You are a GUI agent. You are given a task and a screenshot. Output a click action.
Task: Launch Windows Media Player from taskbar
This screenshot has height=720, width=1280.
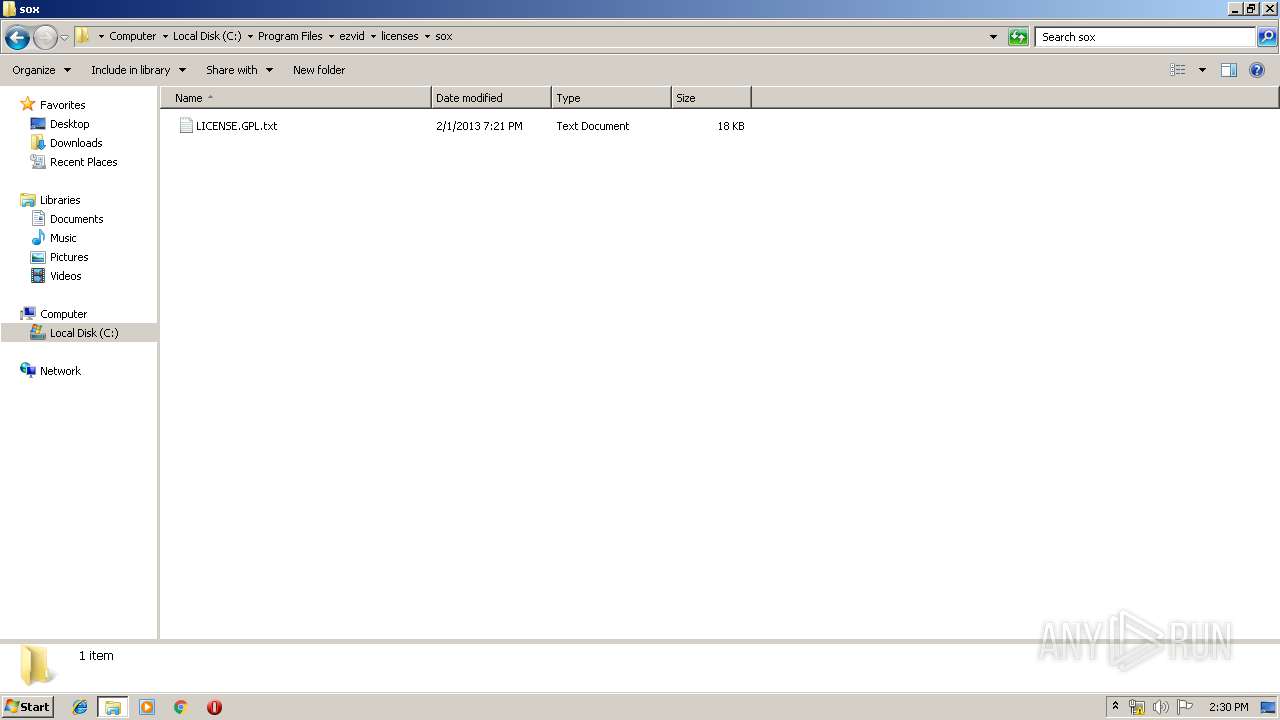click(147, 707)
